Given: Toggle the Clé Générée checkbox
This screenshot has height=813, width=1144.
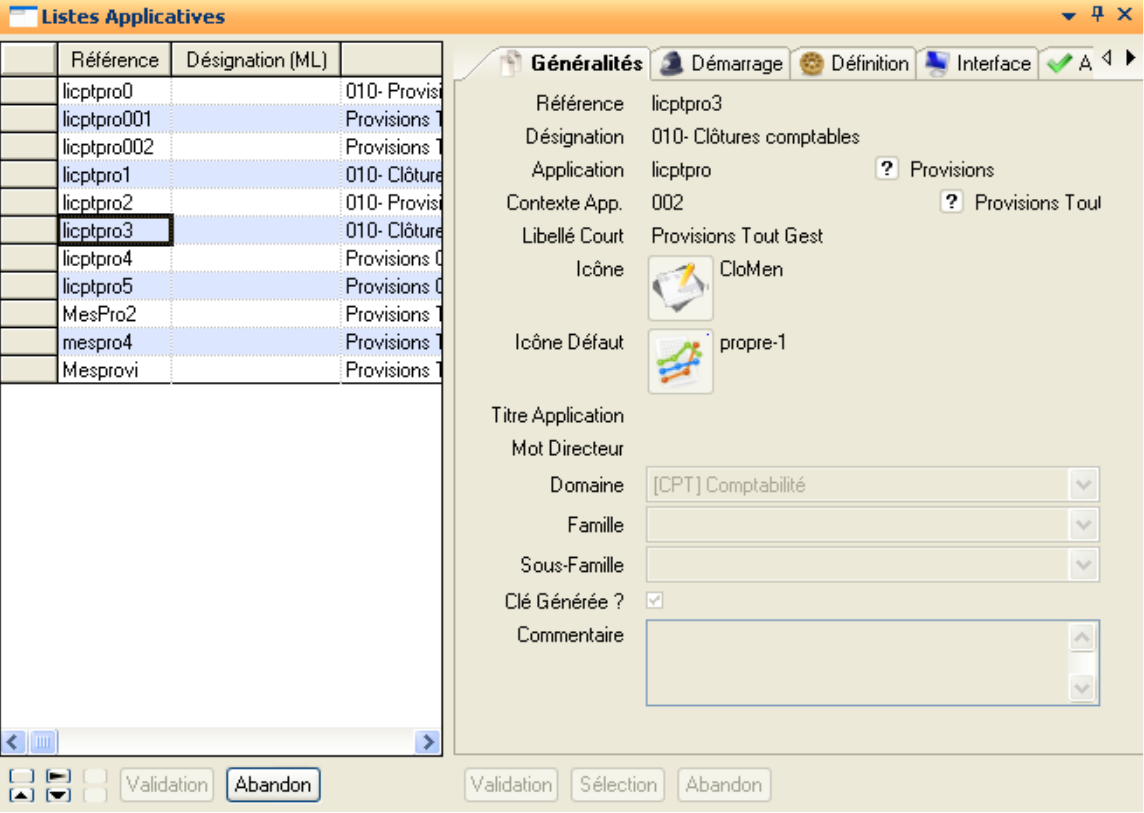Looking at the screenshot, I should point(653,600).
